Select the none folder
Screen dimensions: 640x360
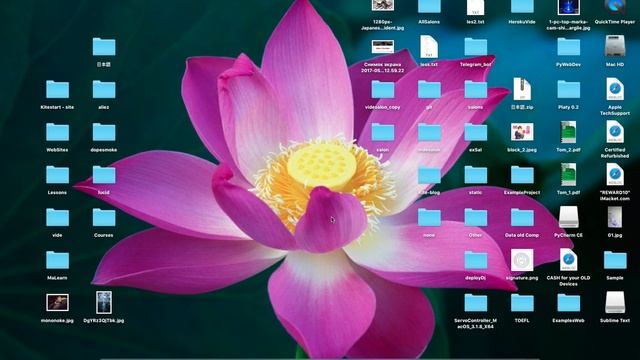point(429,218)
